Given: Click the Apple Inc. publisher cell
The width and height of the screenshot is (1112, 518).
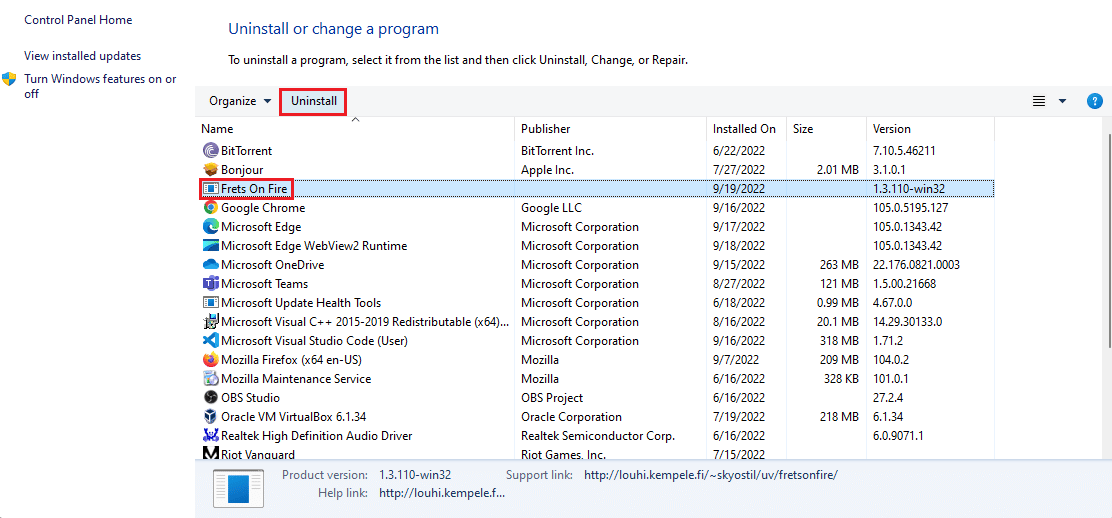Looking at the screenshot, I should tap(547, 170).
